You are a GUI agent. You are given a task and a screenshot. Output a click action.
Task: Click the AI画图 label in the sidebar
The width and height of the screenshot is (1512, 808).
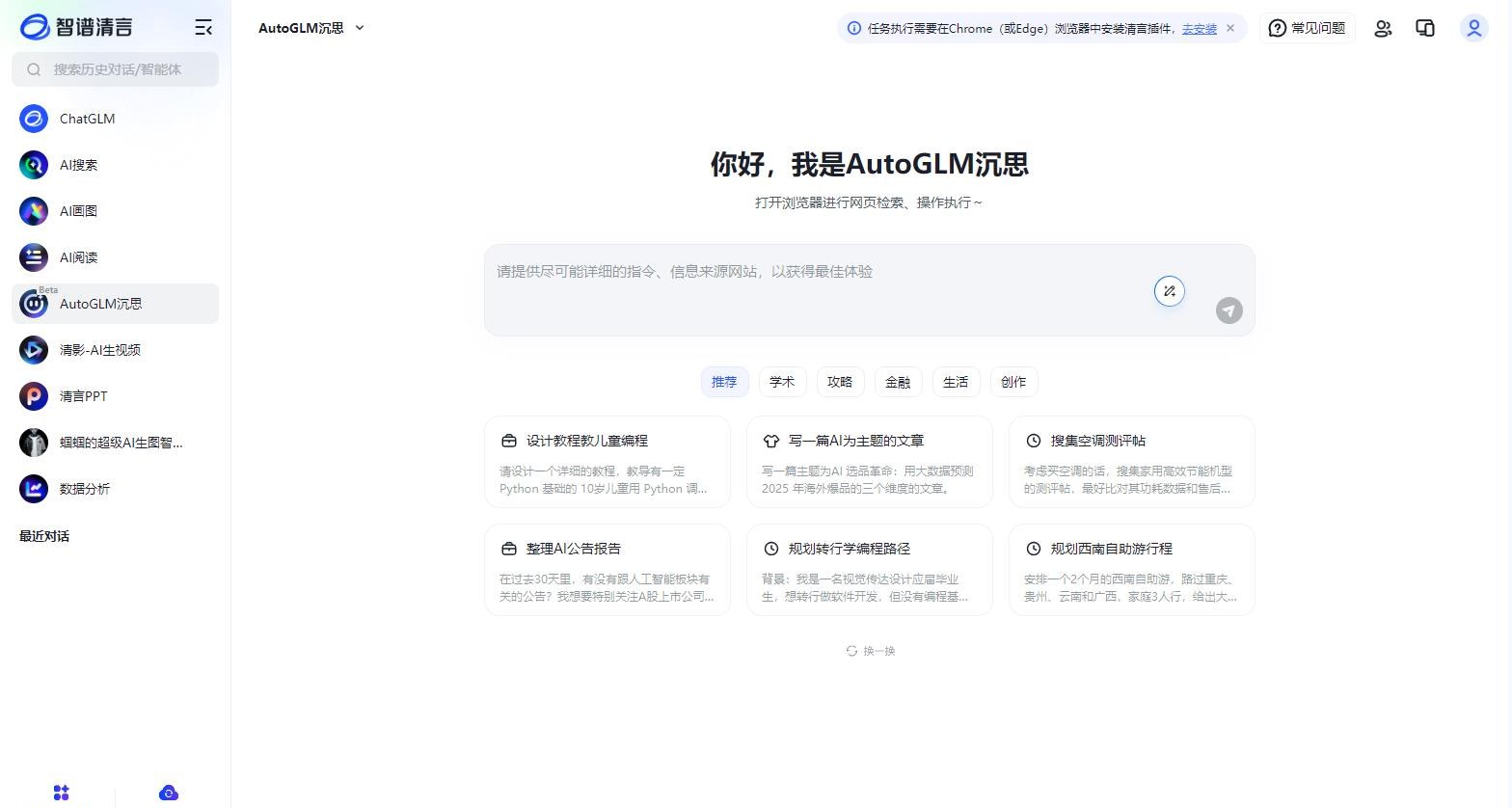(x=78, y=211)
